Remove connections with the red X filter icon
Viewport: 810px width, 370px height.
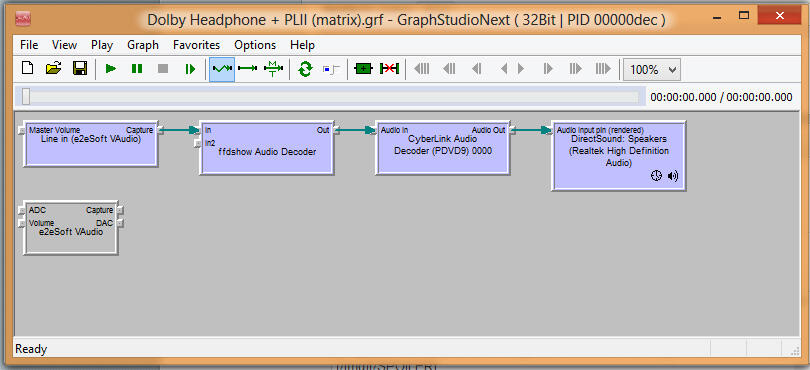pyautogui.click(x=390, y=69)
